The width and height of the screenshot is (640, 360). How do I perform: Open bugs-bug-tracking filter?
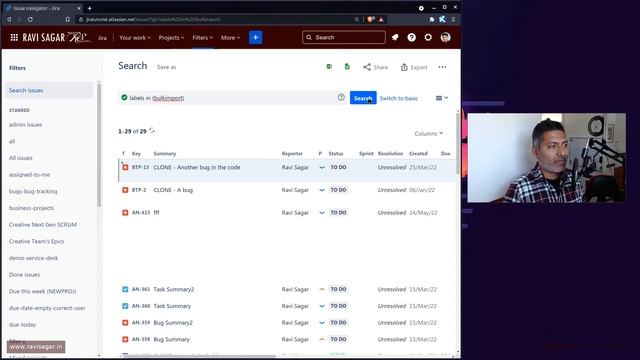point(33,191)
